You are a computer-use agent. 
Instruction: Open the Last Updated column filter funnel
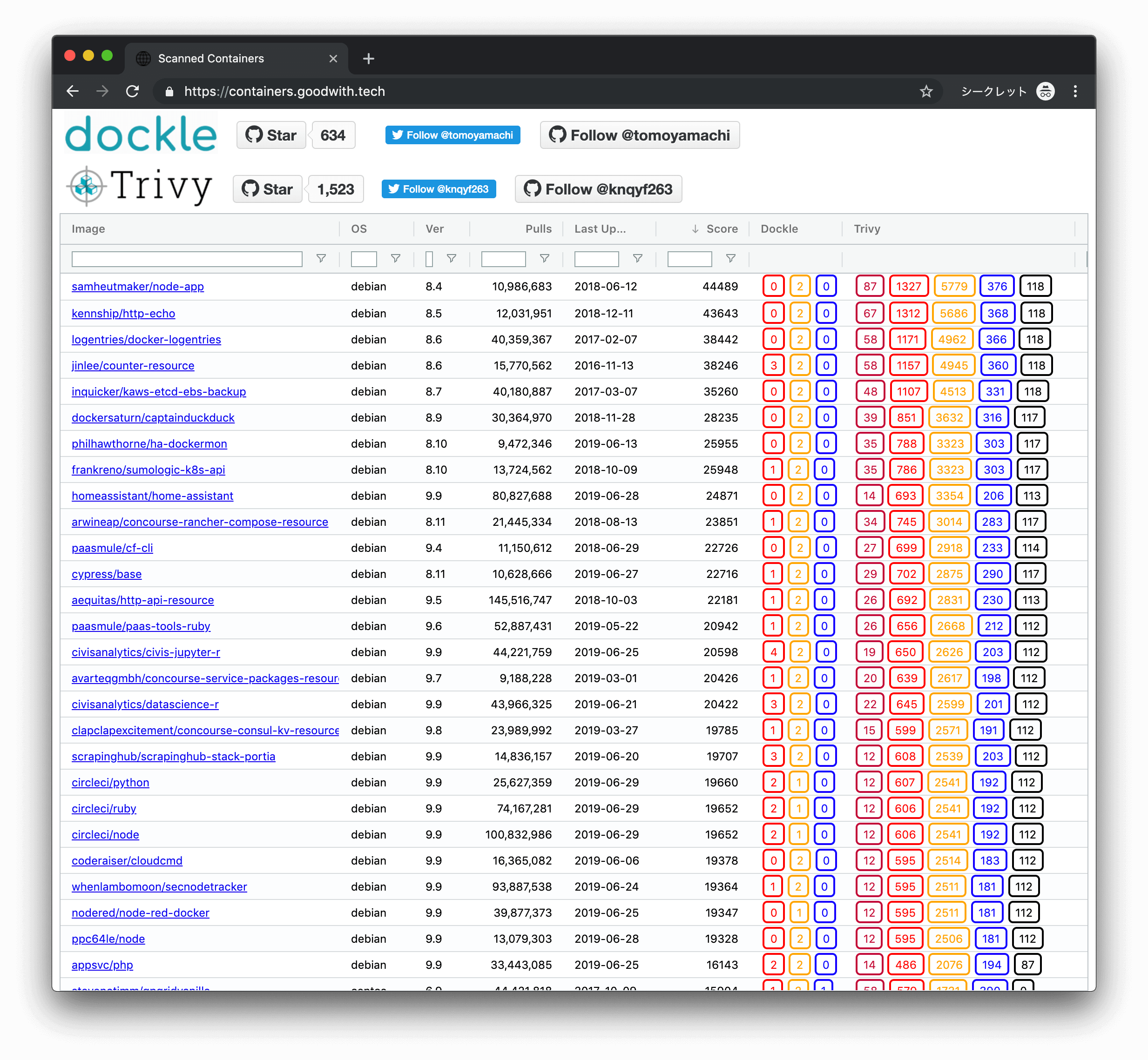coord(637,259)
